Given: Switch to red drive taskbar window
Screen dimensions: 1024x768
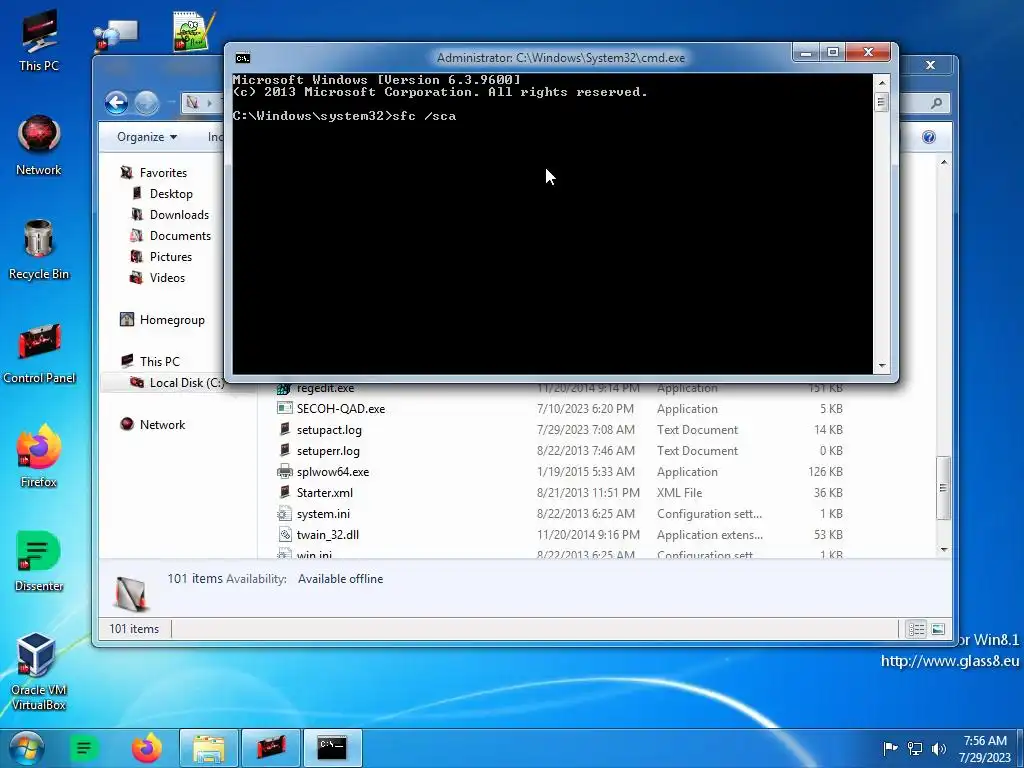Looking at the screenshot, I should click(270, 748).
